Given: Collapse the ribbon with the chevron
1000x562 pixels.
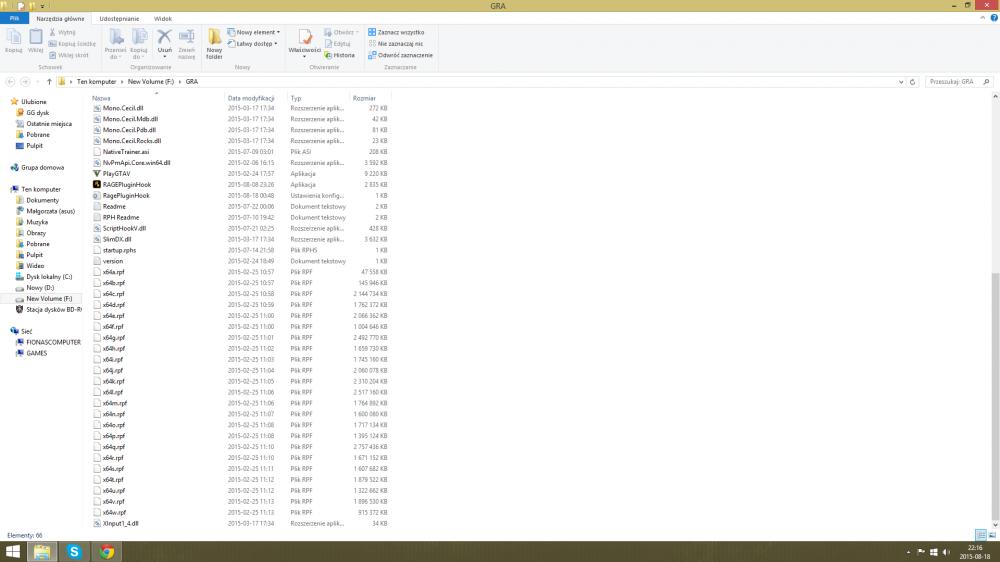Looking at the screenshot, I should click(x=983, y=18).
